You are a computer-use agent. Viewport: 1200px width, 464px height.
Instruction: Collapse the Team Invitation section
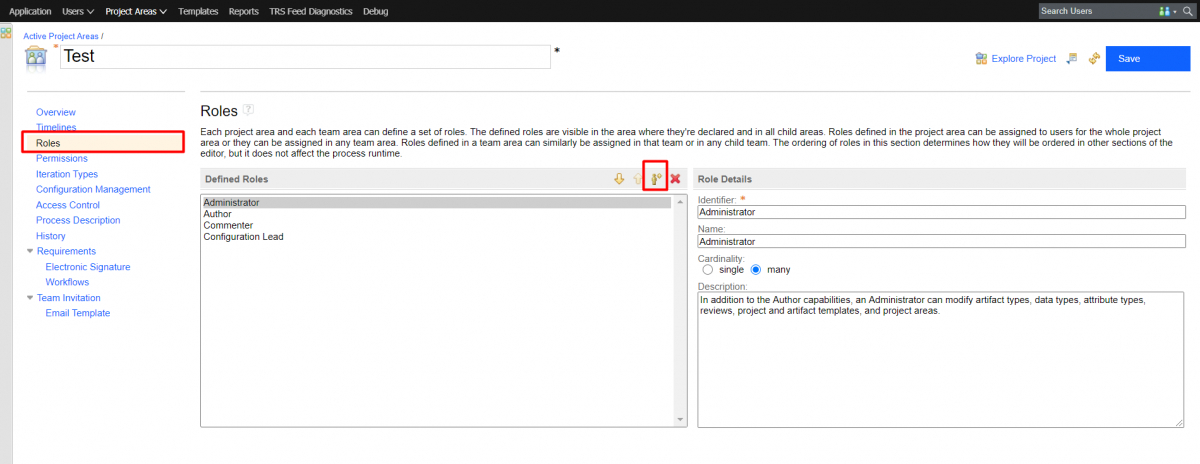pos(30,297)
